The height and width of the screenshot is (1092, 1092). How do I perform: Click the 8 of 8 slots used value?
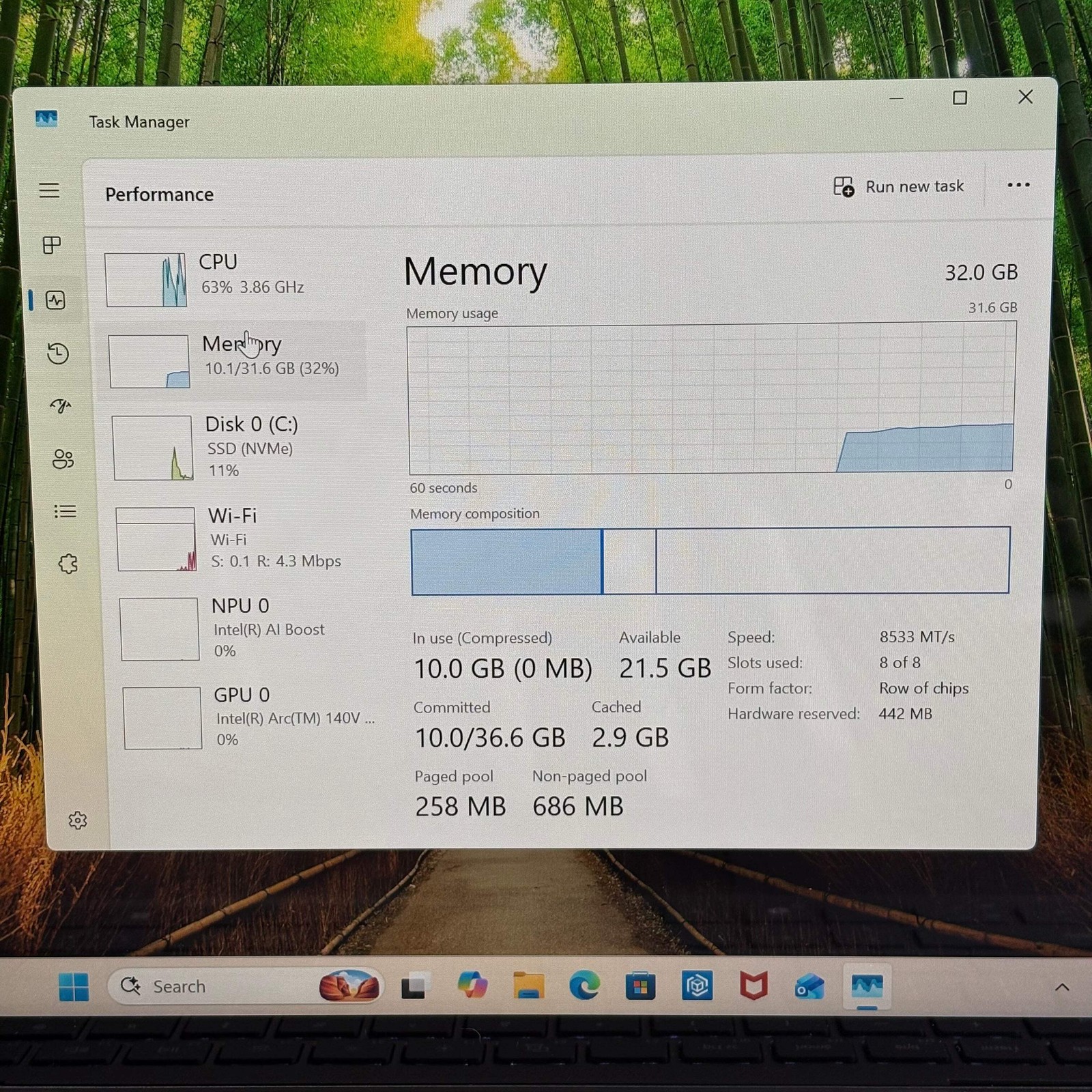coord(900,663)
